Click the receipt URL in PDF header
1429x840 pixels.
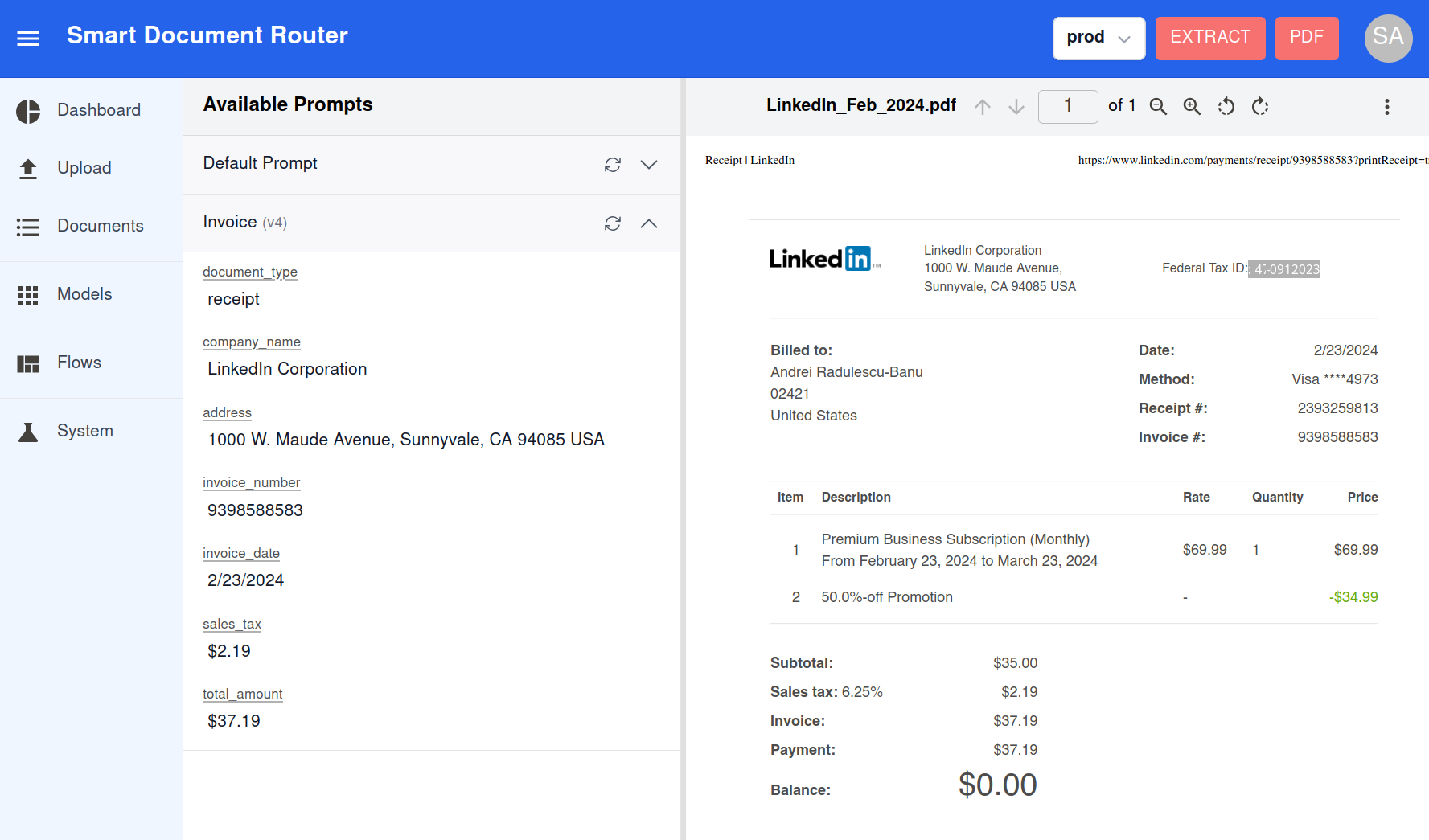[x=1253, y=160]
